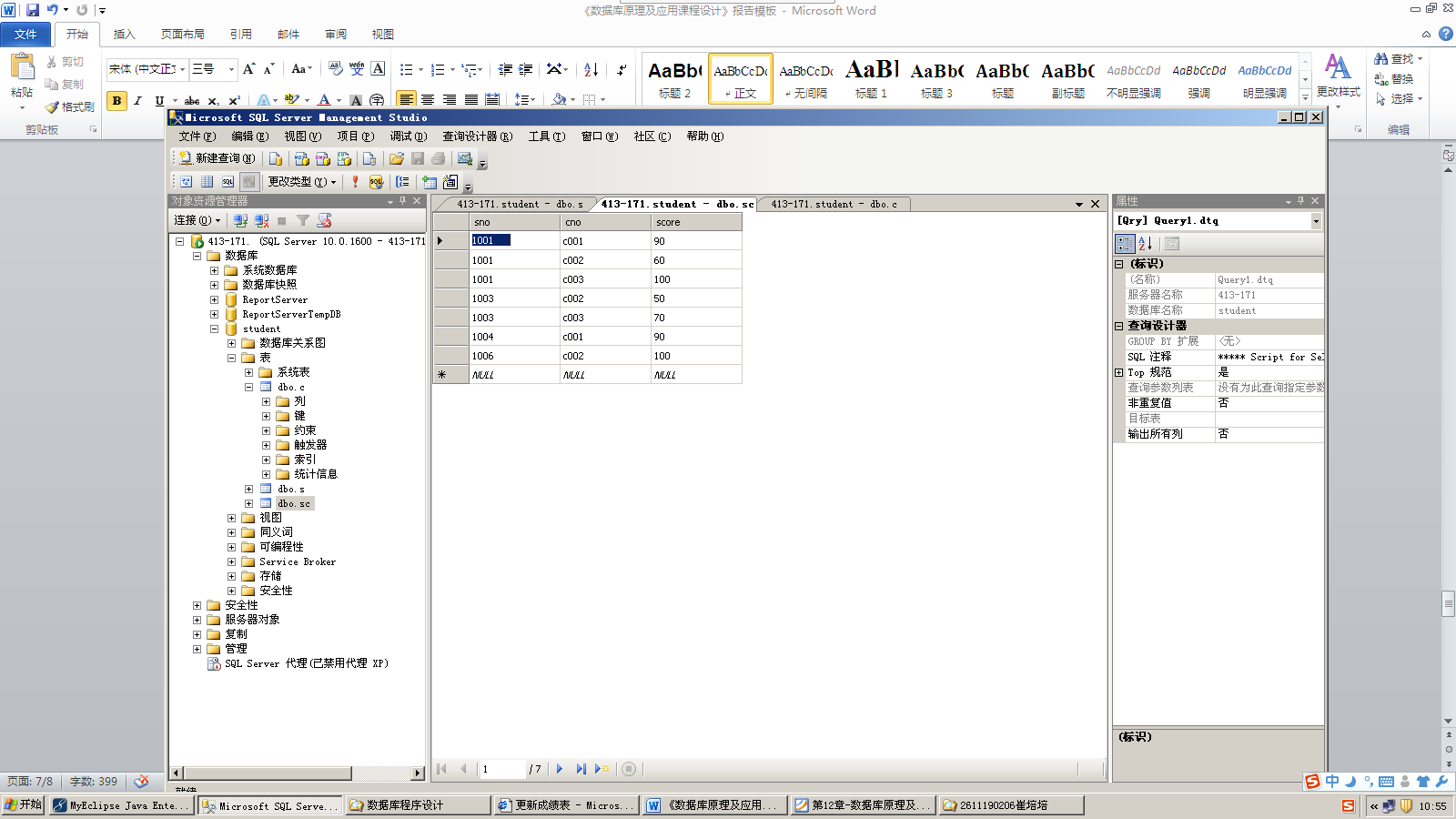Switch to MyEclipse Java Enterprise taskbar item
Image resolution: width=1456 pixels, height=819 pixels.
coord(121,805)
